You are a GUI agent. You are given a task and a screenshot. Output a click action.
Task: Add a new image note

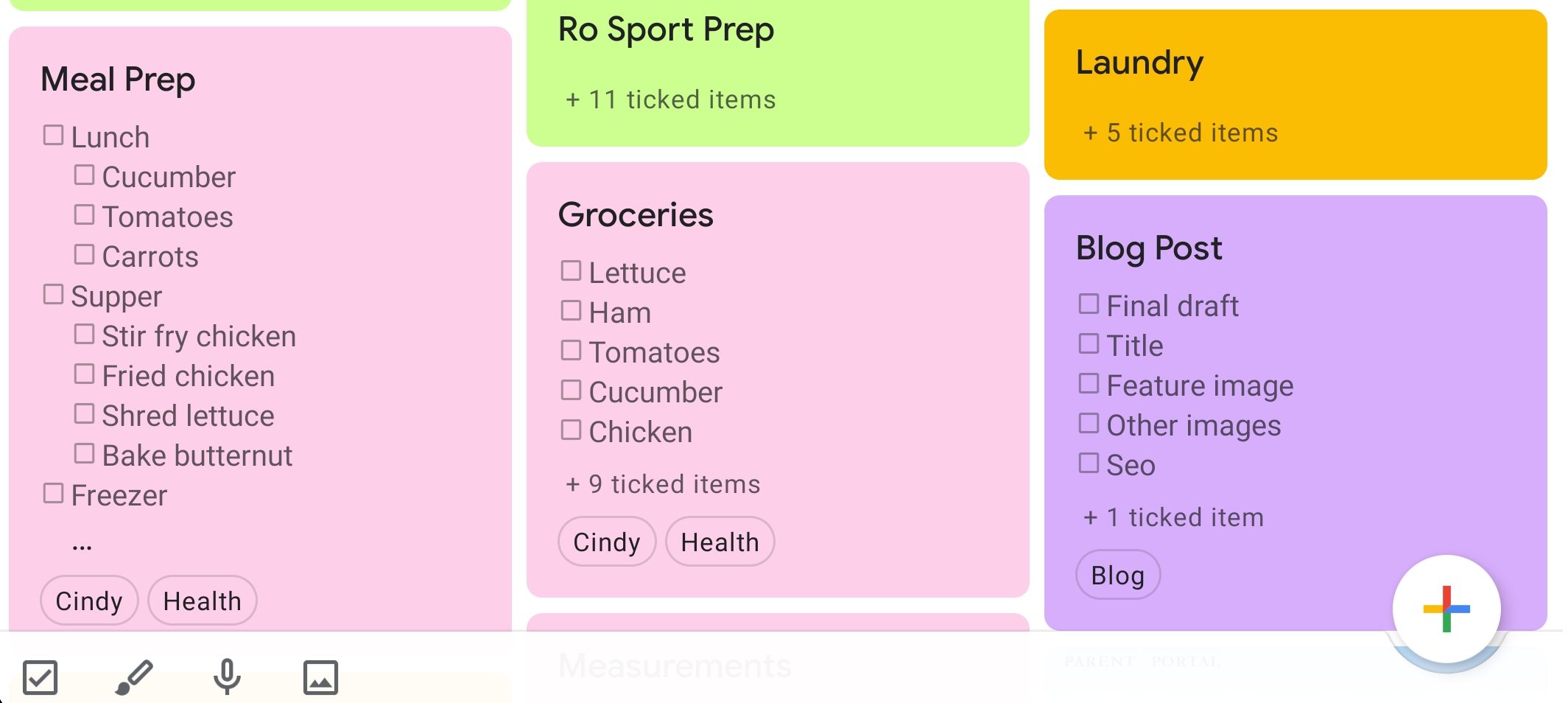[320, 677]
